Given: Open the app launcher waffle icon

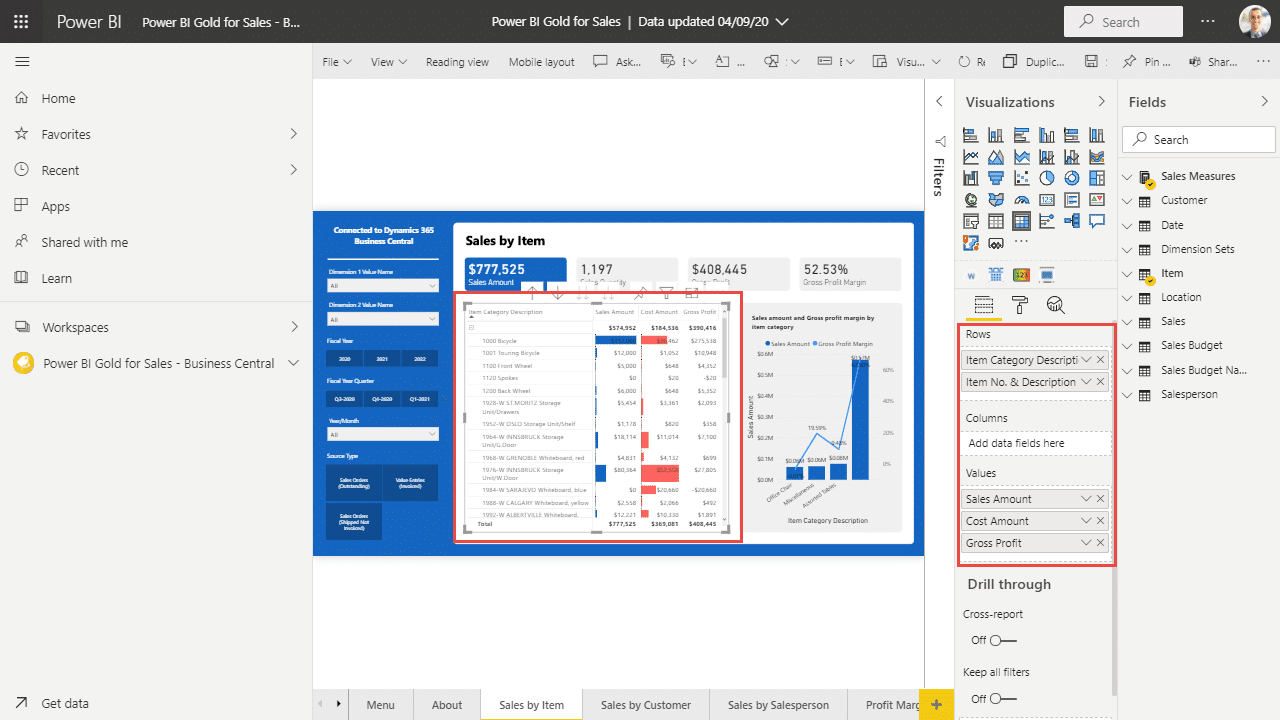Looking at the screenshot, I should tap(21, 21).
